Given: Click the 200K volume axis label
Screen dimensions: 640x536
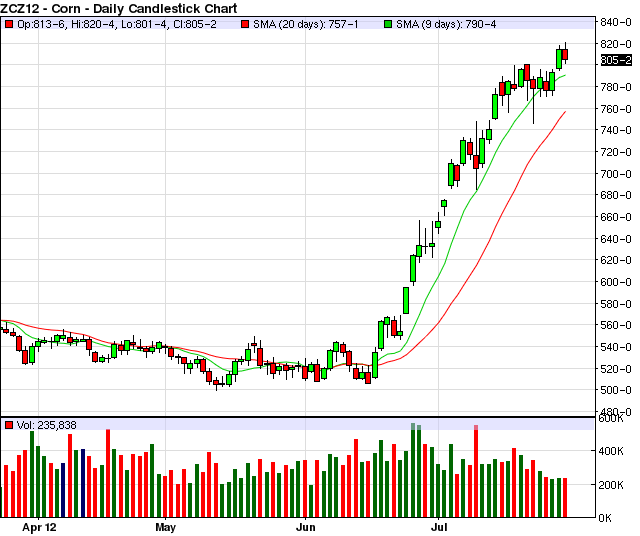Looking at the screenshot, I should (611, 485).
